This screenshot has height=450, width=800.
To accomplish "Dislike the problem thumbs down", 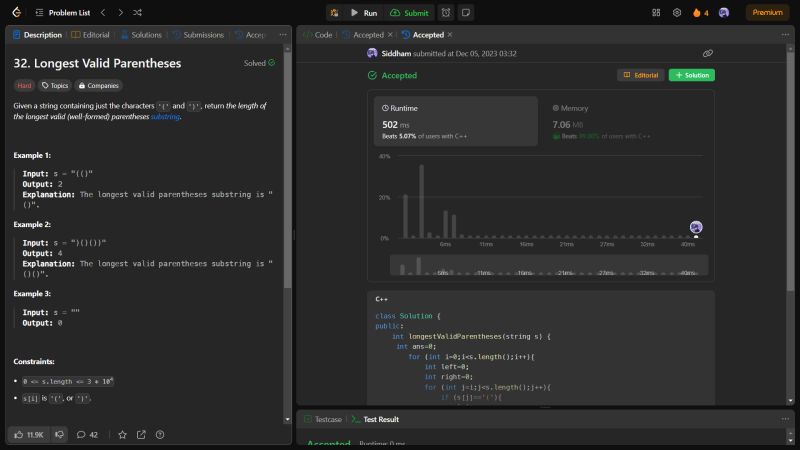I will point(59,435).
